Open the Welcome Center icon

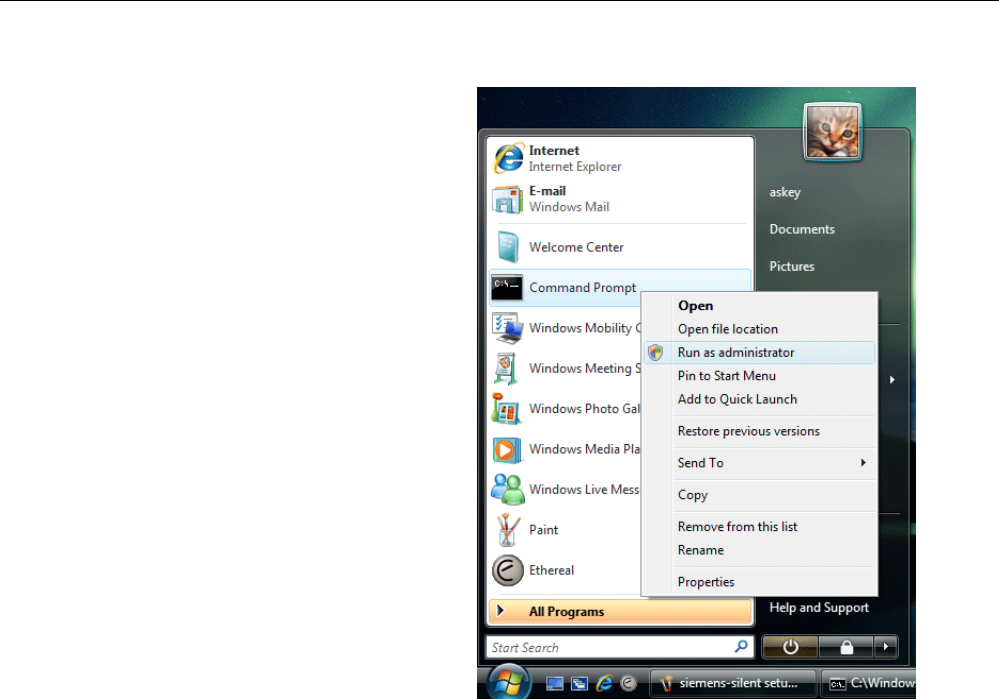(x=508, y=247)
